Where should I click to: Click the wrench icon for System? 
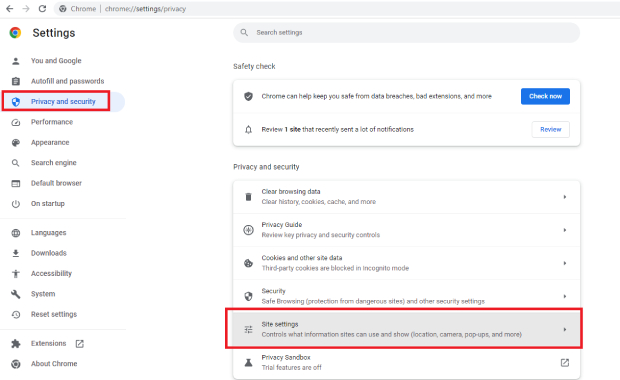pos(15,294)
